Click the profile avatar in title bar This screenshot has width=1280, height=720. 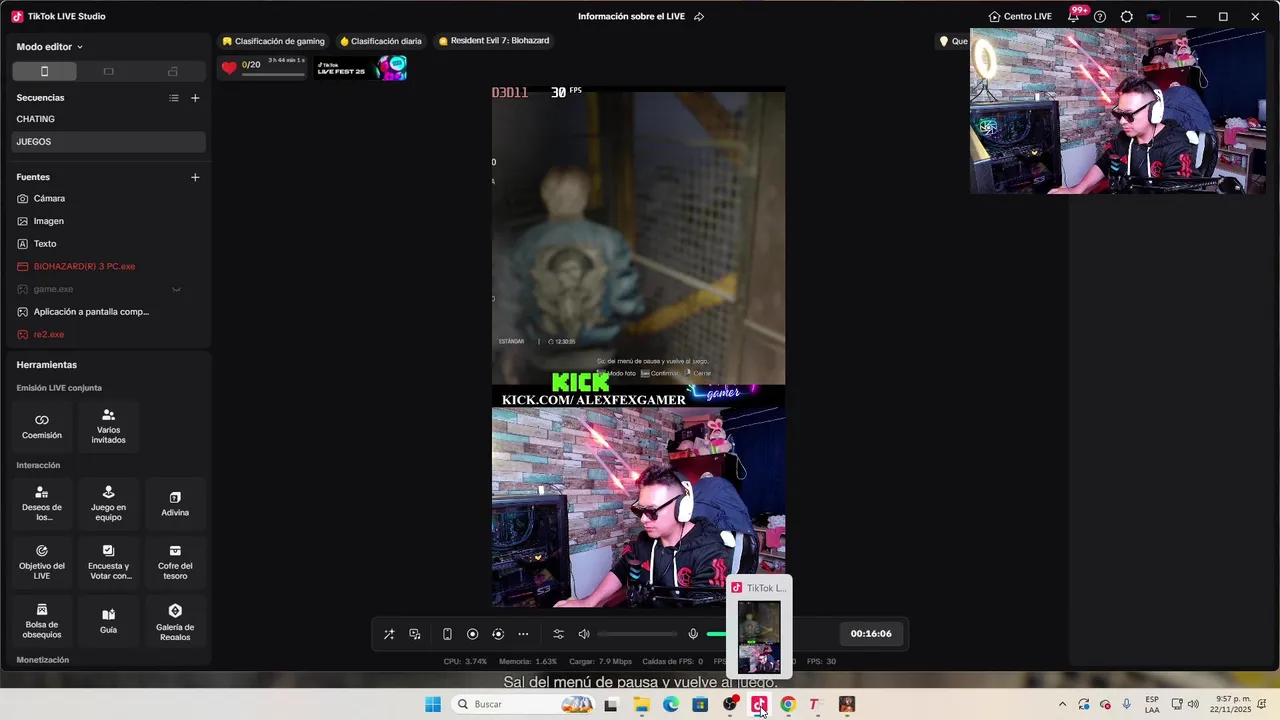tap(1153, 16)
